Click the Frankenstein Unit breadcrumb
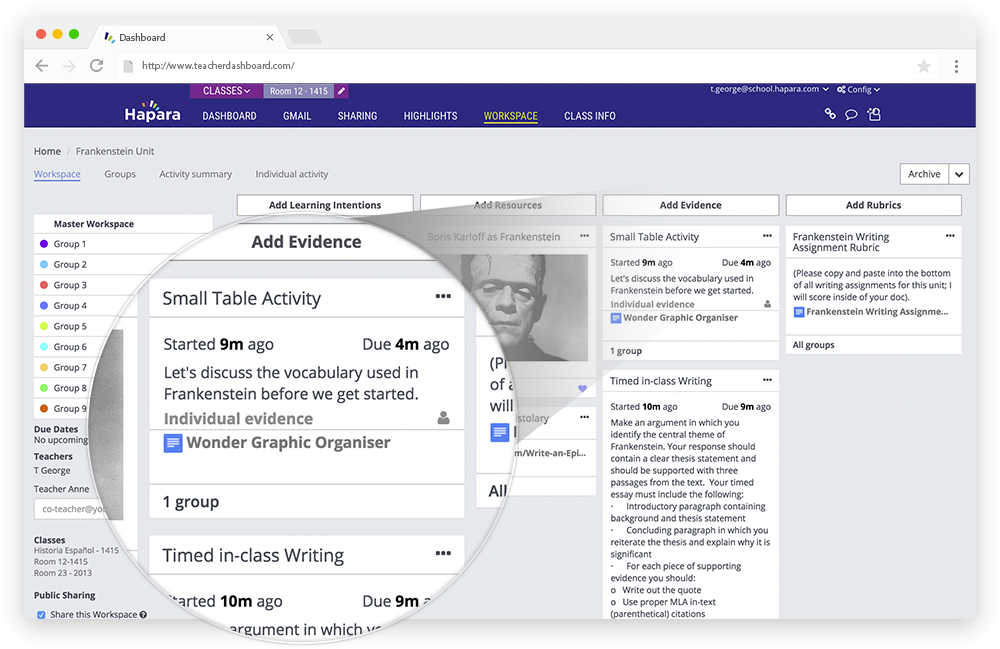This screenshot has height=649, width=1000. point(115,151)
